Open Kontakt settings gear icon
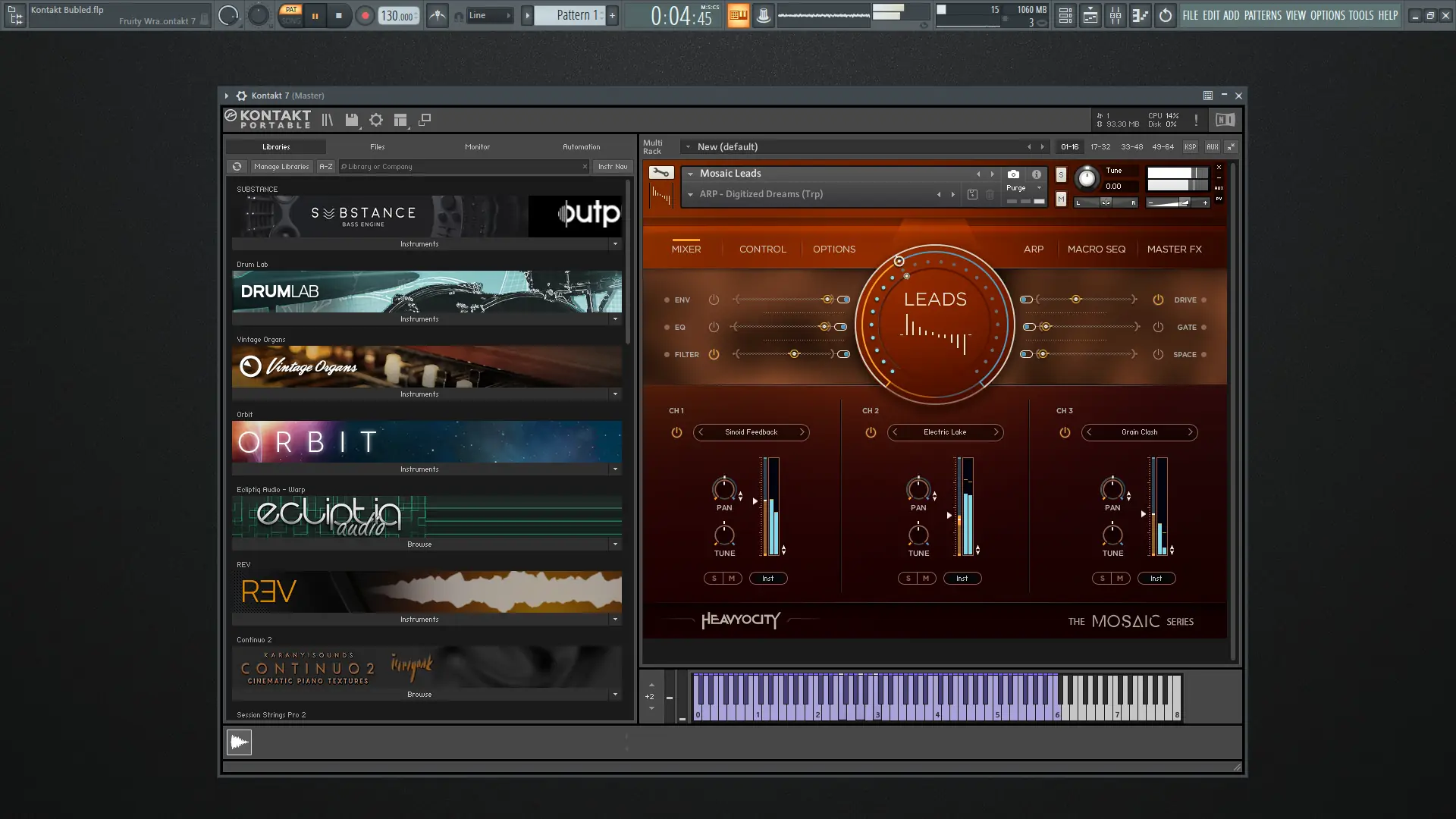This screenshot has width=1456, height=819. (x=376, y=120)
